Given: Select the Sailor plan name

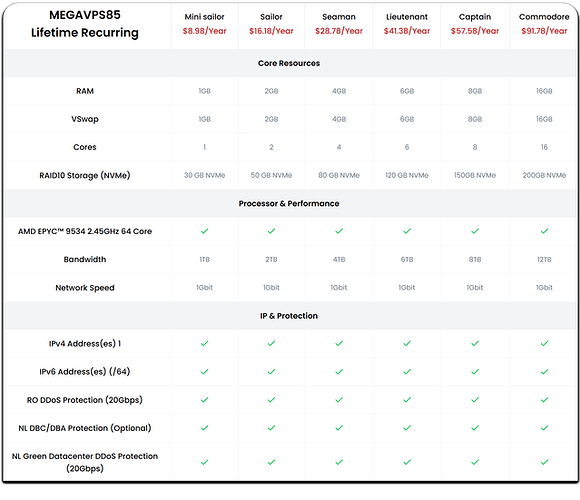Looking at the screenshot, I should [x=271, y=17].
